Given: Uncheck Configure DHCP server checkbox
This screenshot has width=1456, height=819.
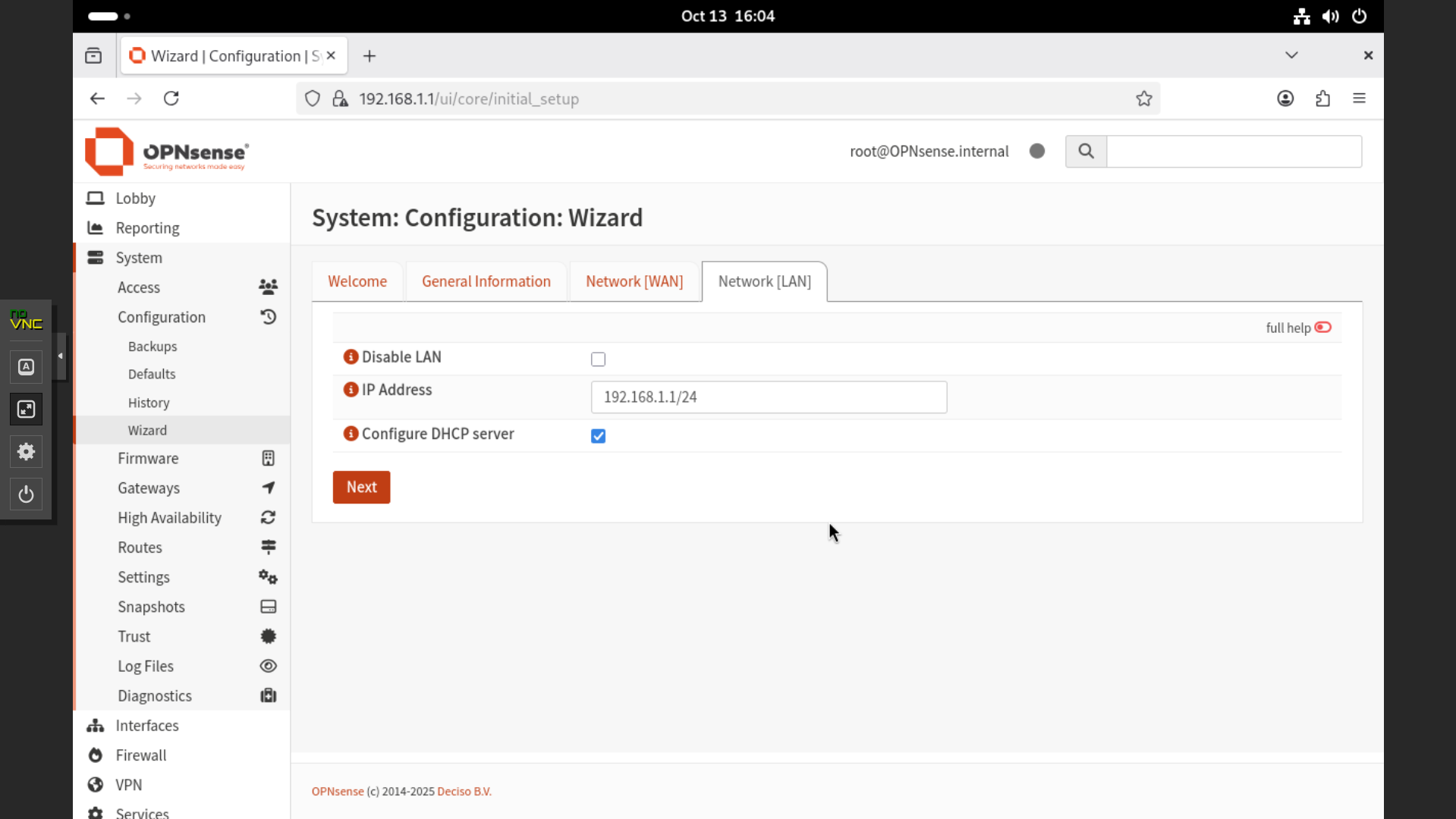Looking at the screenshot, I should (598, 436).
